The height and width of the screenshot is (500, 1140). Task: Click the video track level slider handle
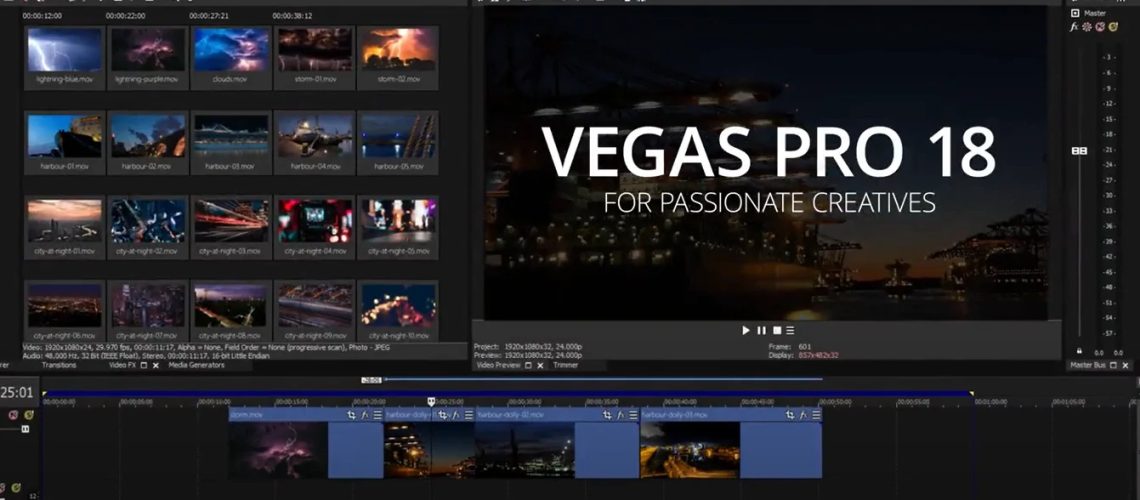26,430
